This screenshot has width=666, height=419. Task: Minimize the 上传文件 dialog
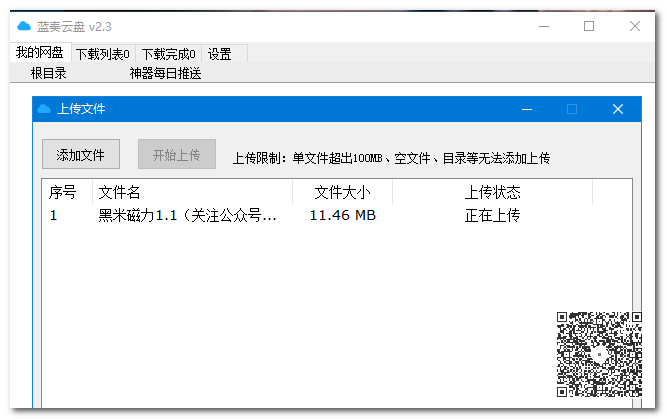coord(527,110)
